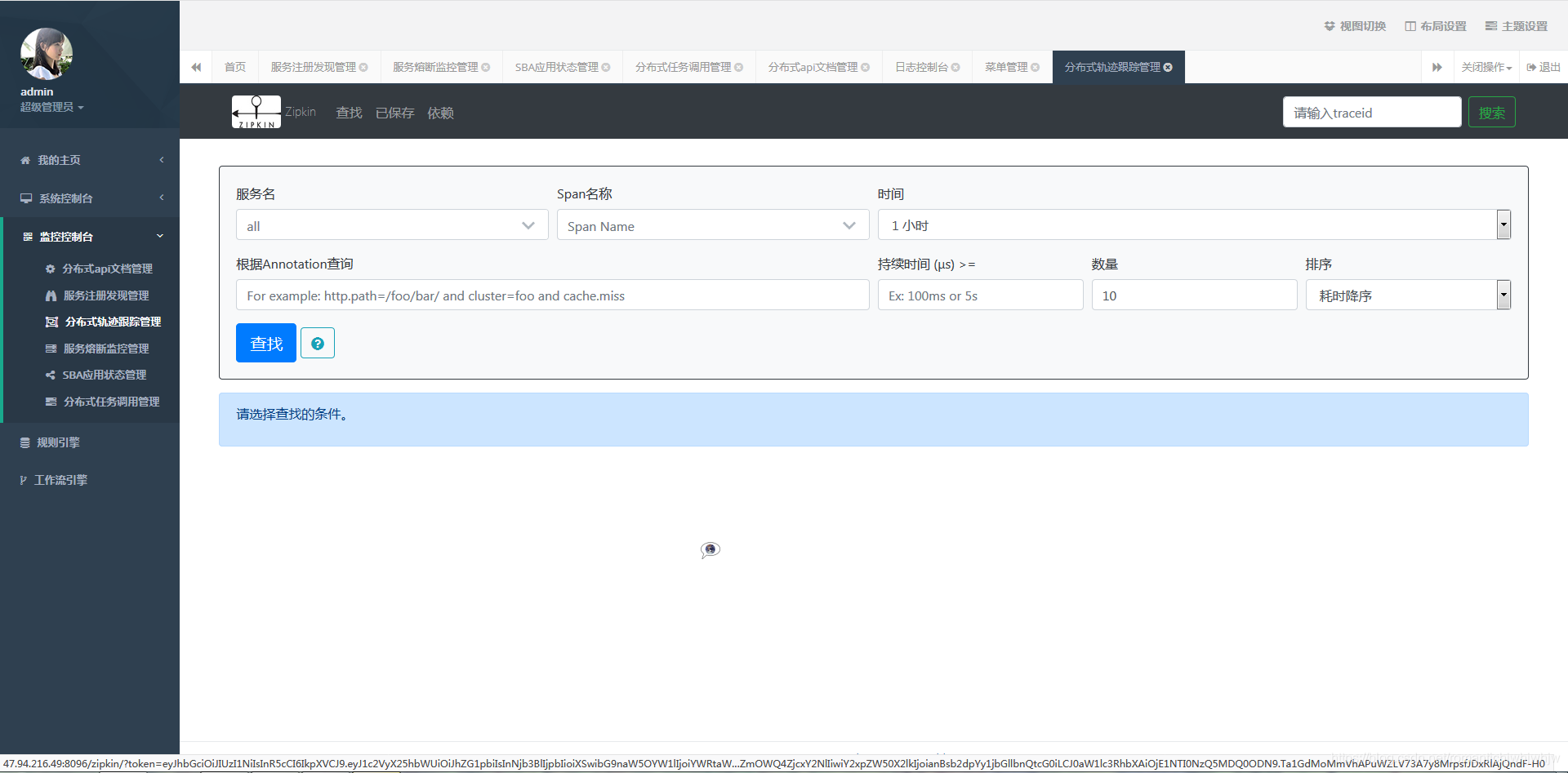Click the gear icon beside 分布式api文档管理
1568x773 pixels.
click(51, 269)
